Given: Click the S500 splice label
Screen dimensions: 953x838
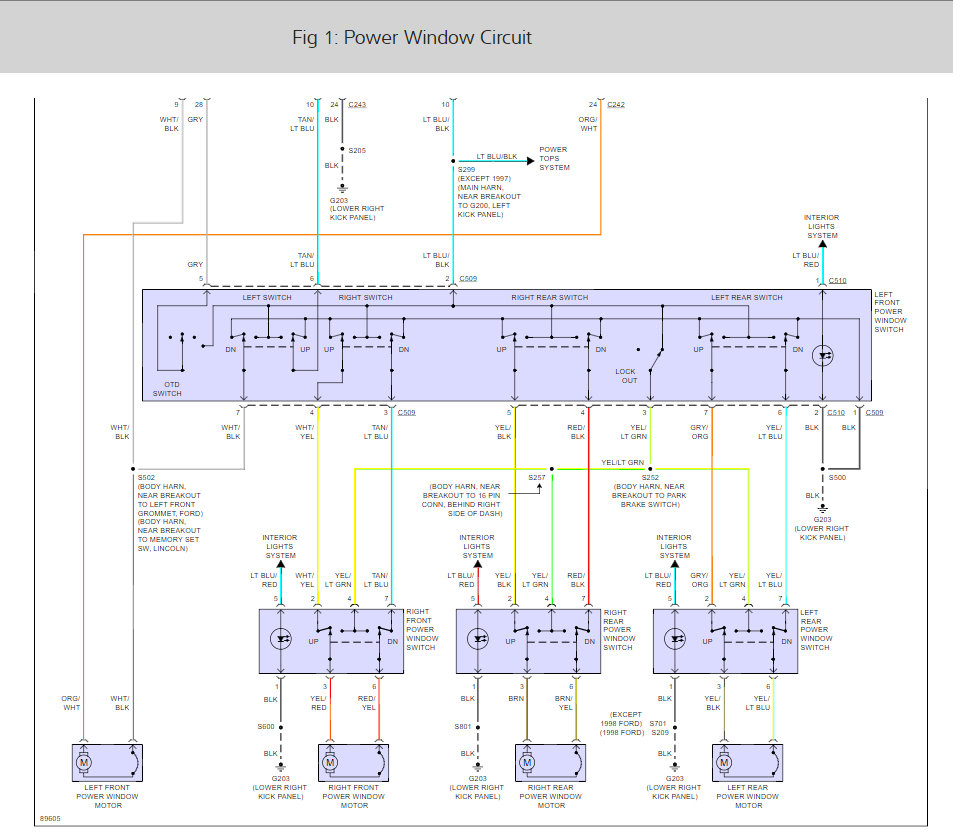Looking at the screenshot, I should point(838,478).
